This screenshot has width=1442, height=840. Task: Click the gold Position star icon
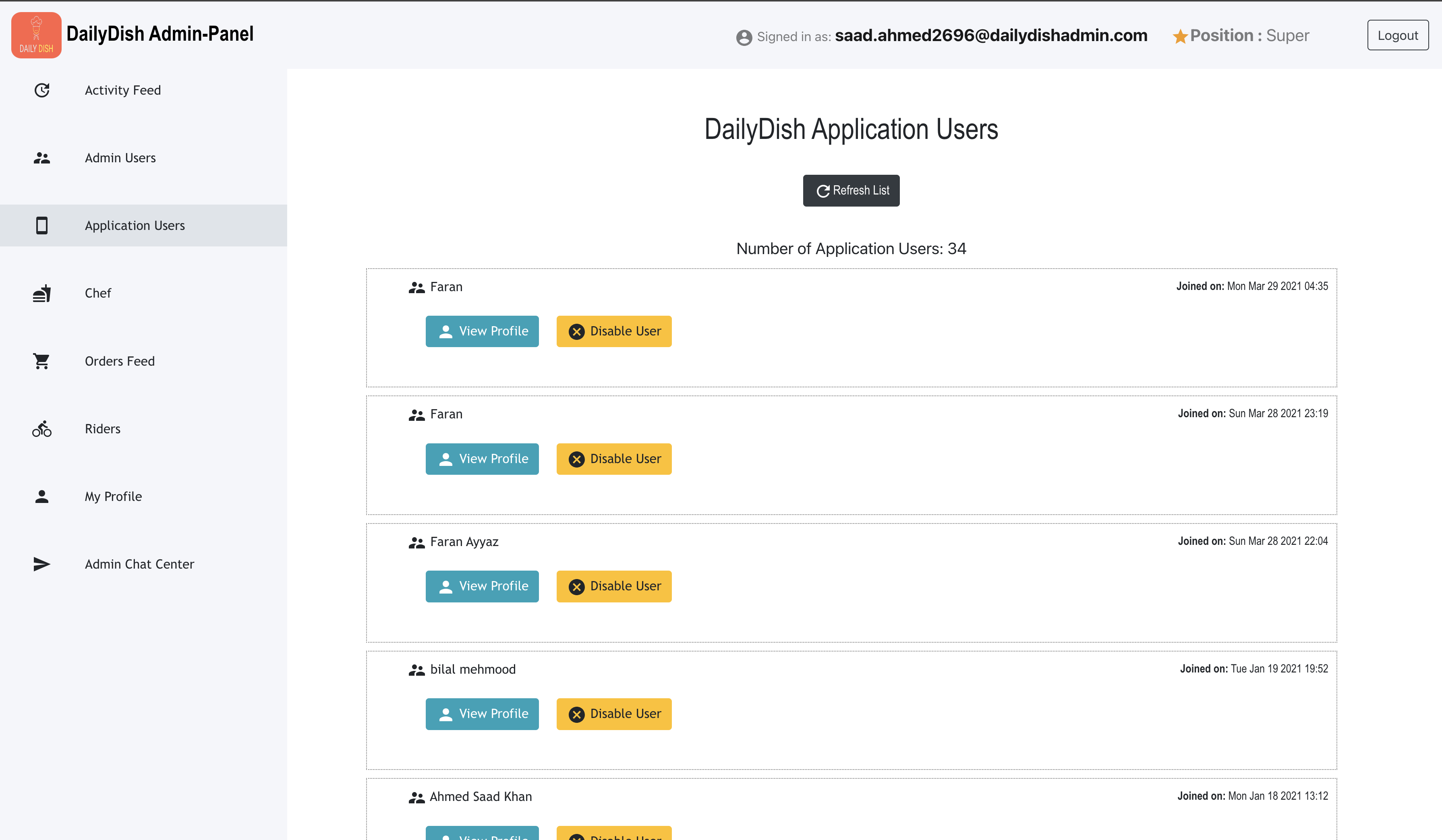(x=1180, y=36)
